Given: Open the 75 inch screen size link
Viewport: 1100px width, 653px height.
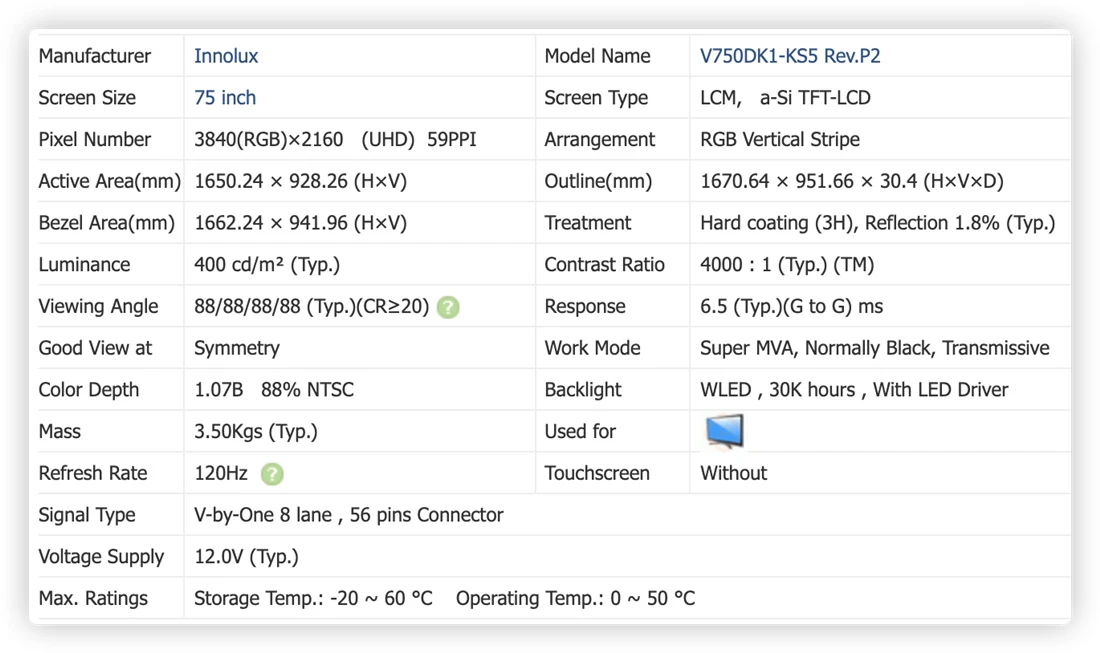Looking at the screenshot, I should [x=224, y=97].
